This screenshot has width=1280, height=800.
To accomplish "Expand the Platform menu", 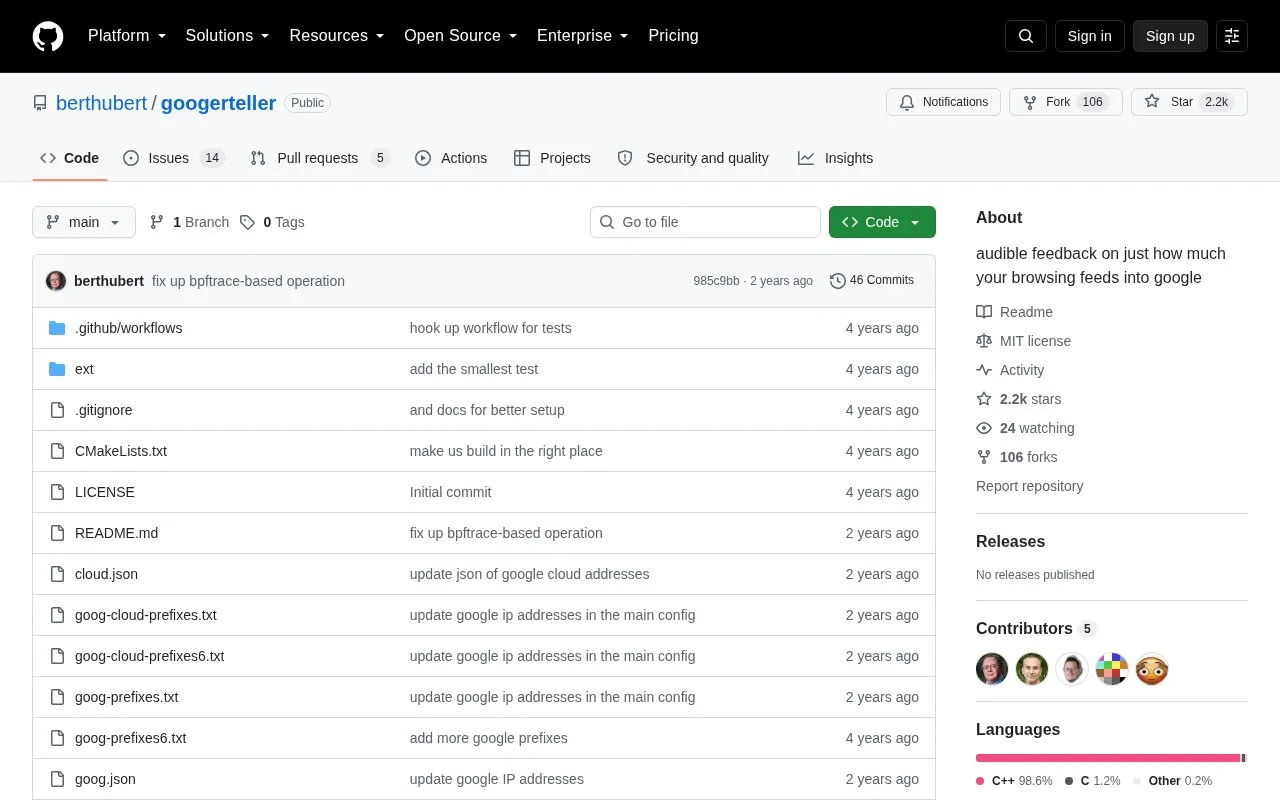I will tap(127, 36).
